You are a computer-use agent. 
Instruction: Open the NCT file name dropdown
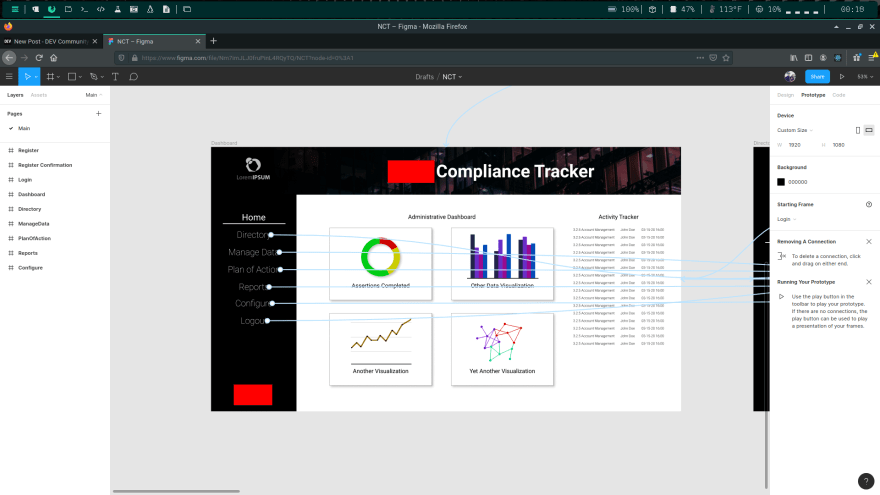click(452, 77)
